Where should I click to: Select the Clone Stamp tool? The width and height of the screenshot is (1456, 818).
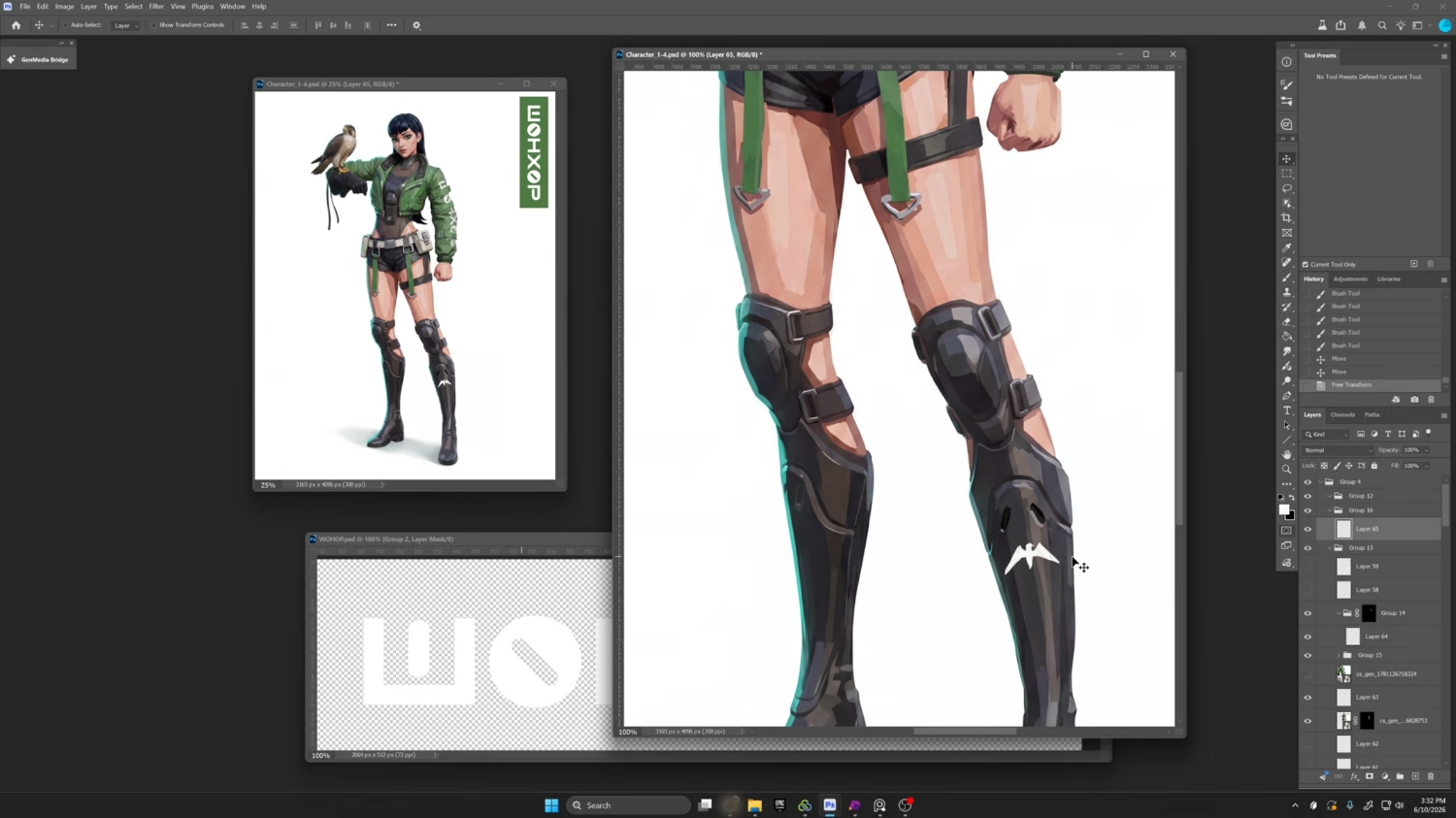tap(1287, 292)
